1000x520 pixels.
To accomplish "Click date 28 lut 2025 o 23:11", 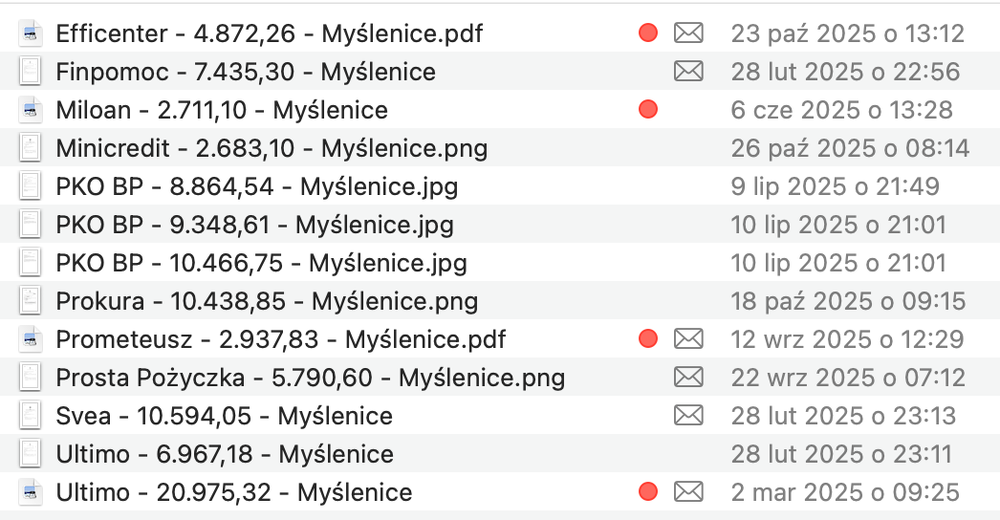I will pos(842,454).
